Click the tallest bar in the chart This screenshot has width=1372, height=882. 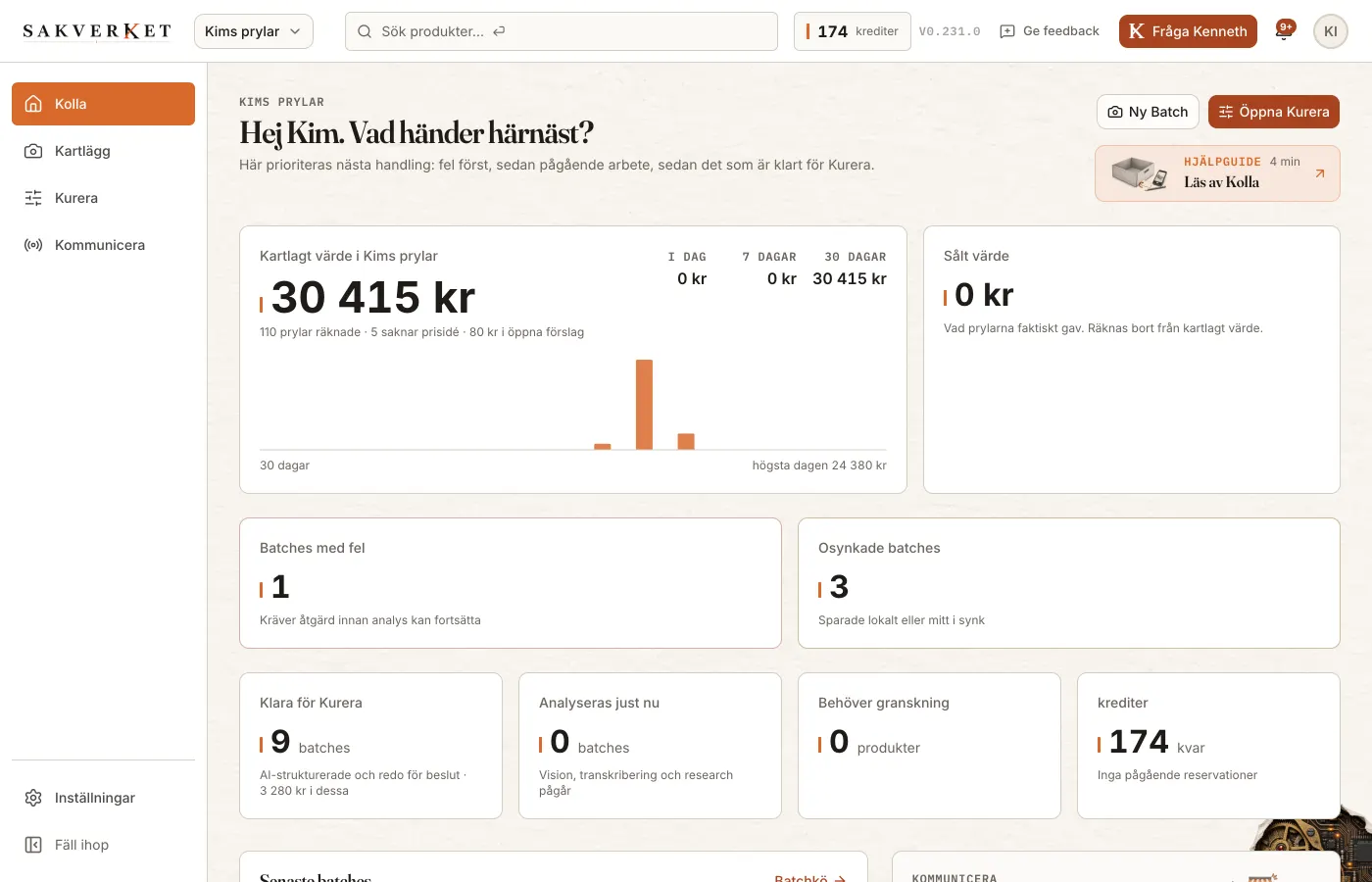[x=644, y=405]
